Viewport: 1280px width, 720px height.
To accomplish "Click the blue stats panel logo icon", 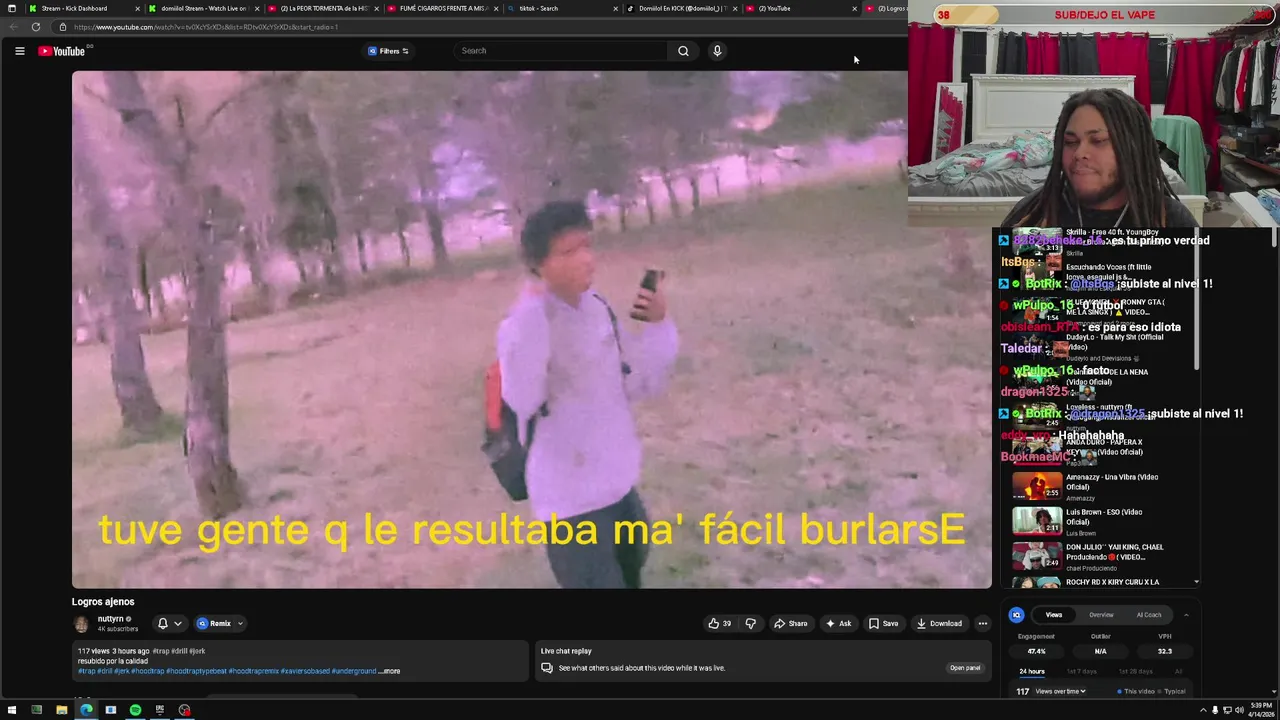I will pos(1016,615).
